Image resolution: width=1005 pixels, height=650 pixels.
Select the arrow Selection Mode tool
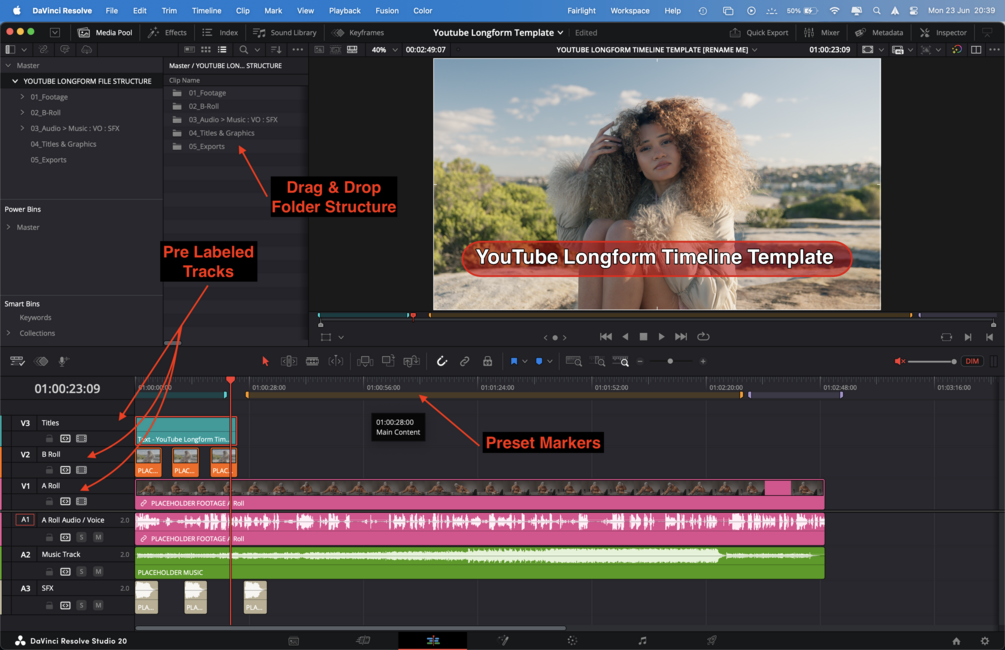[265, 362]
